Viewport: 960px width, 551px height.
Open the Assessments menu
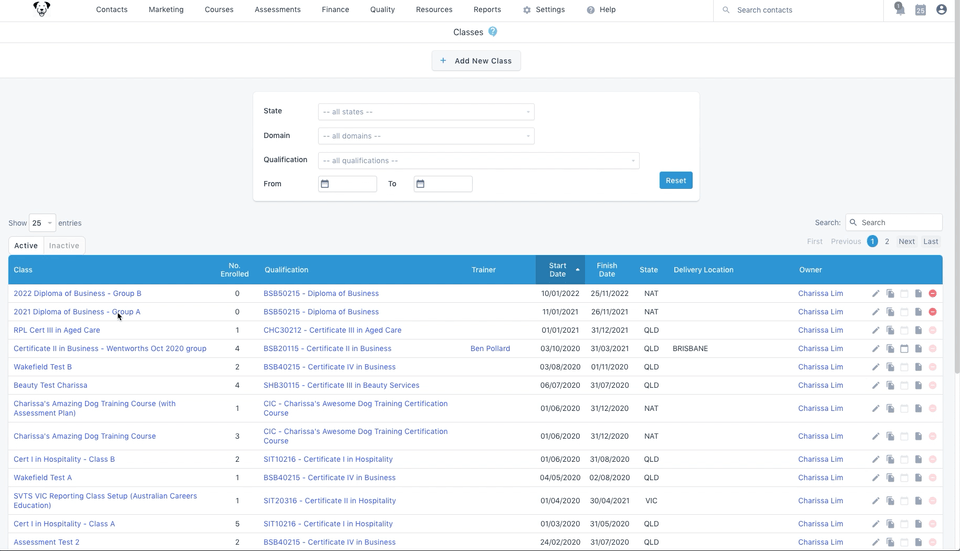click(277, 10)
